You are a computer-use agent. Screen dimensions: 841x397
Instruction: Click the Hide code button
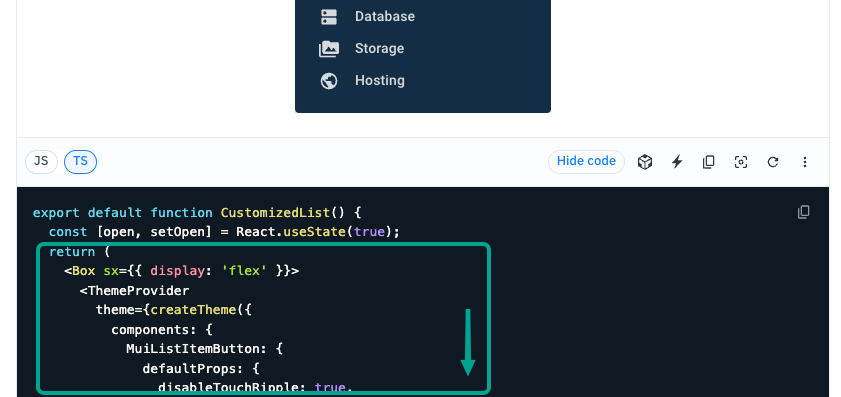[586, 161]
